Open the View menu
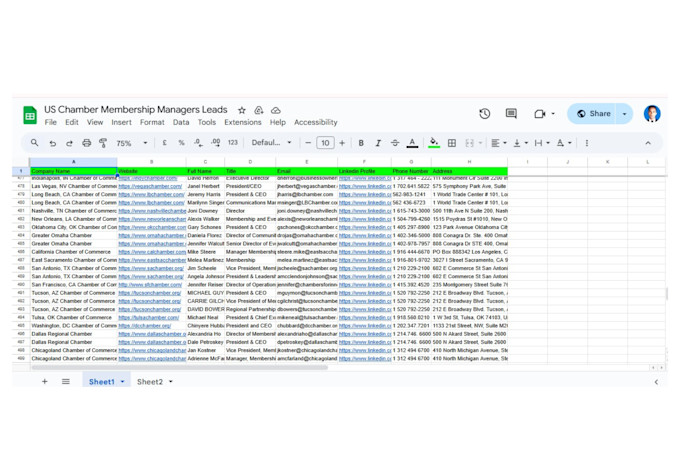Viewport: 680px width, 459px height. click(95, 122)
